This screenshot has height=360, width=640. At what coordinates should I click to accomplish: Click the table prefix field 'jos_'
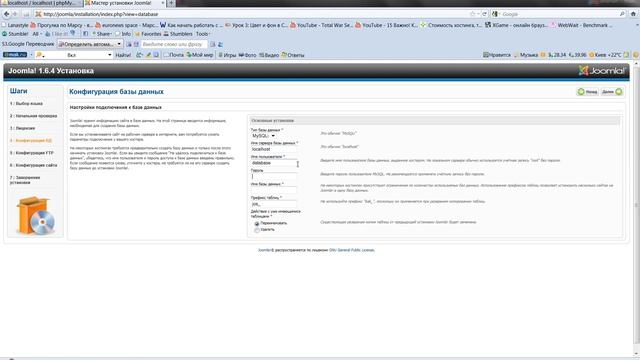[x=274, y=204]
